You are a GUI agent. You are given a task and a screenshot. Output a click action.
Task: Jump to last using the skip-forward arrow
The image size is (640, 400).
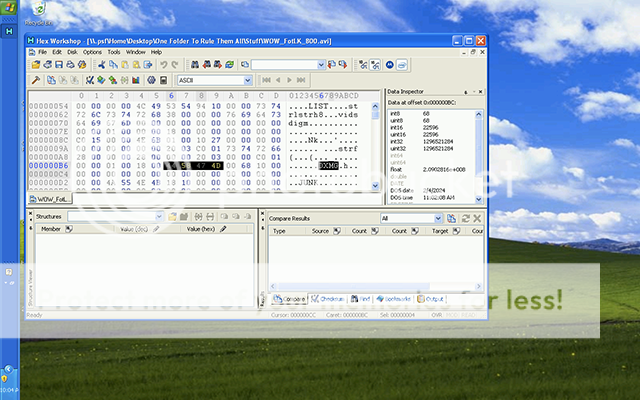[301, 80]
